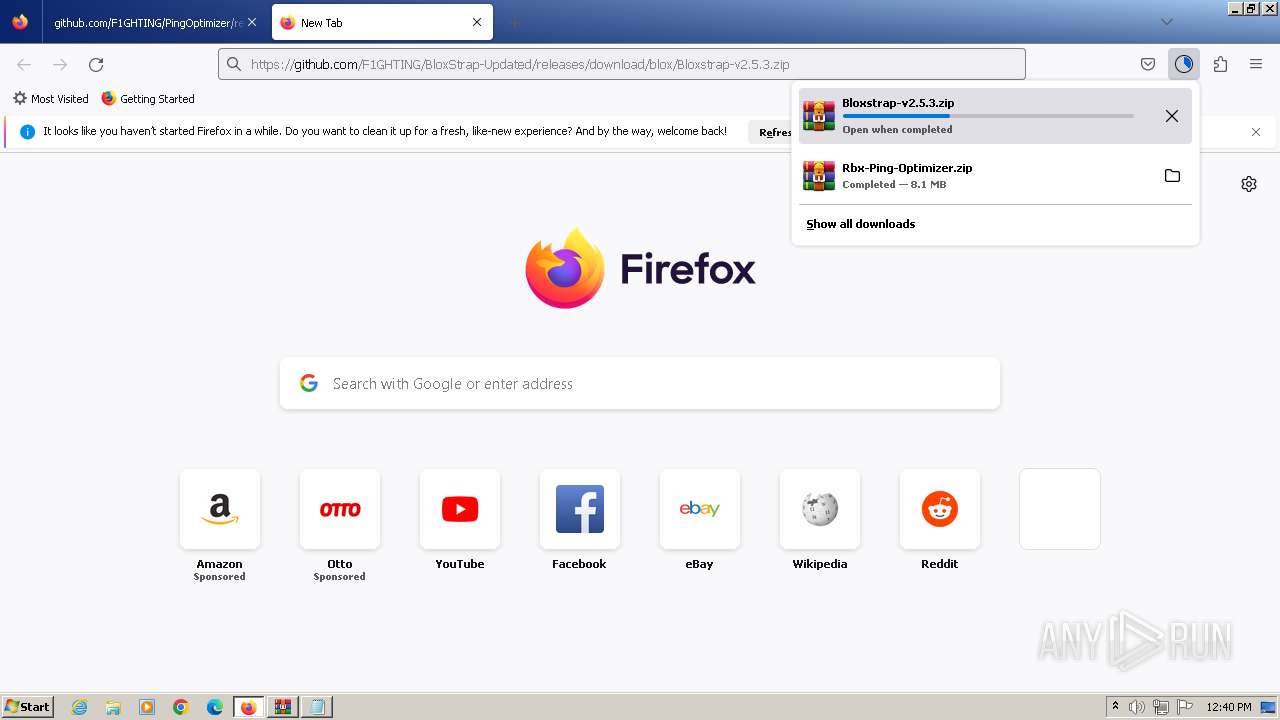Select the notepad document taskbar button

click(x=317, y=707)
